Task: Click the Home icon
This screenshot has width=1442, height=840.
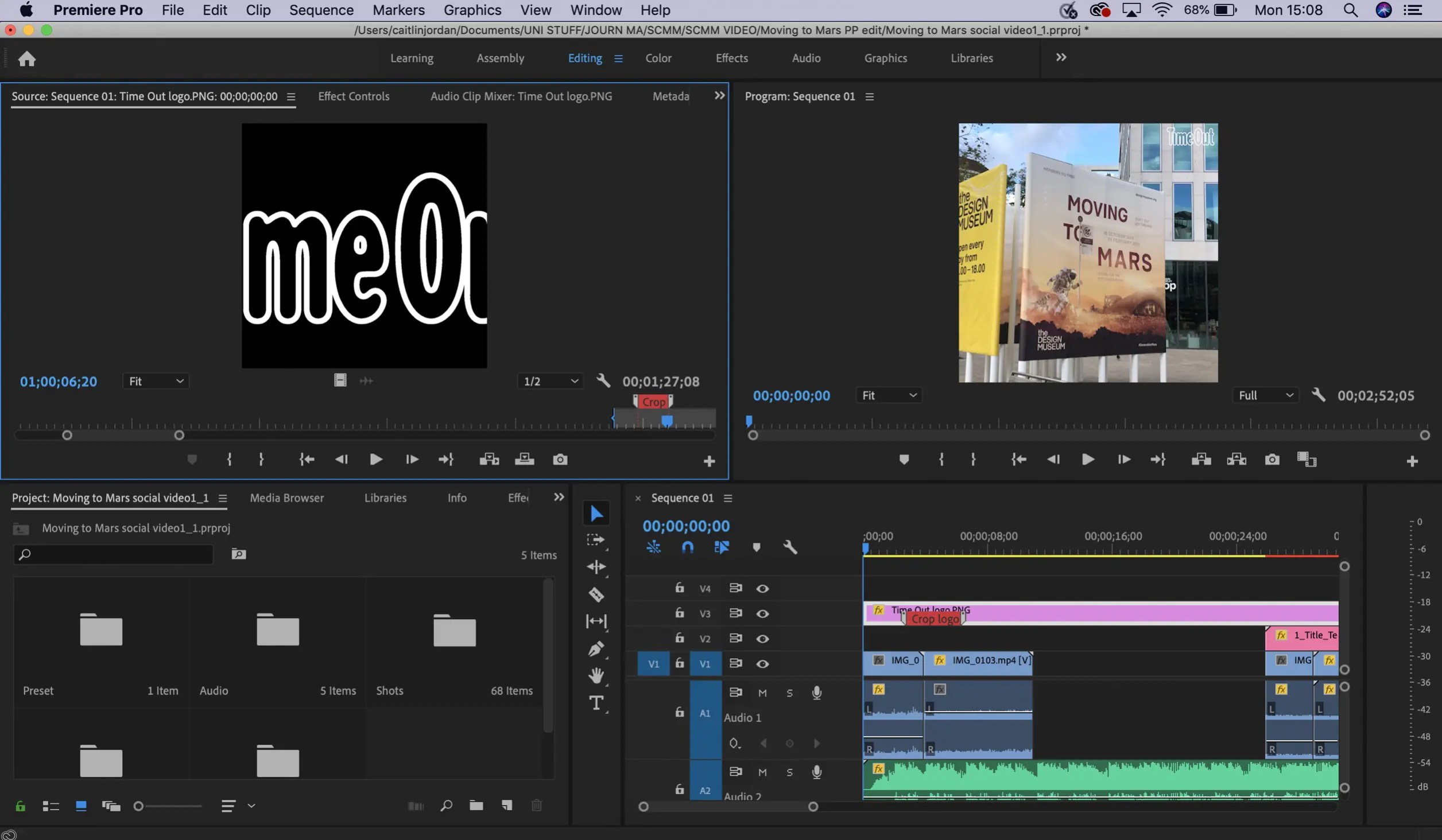Action: (26, 58)
